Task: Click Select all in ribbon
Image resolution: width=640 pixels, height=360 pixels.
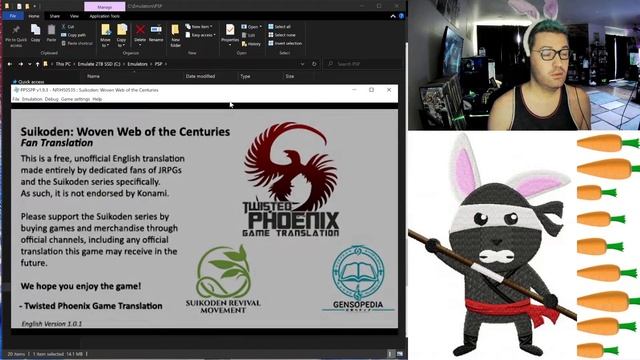Action: pos(279,27)
